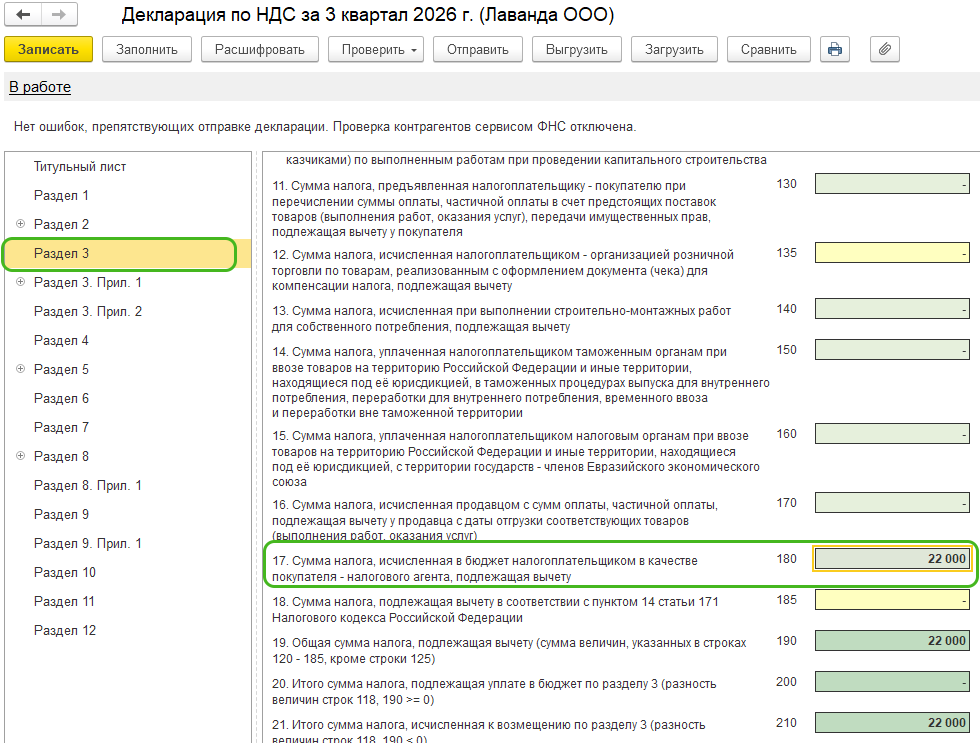Open Раздел 8. Прил. 1
The image size is (980, 743).
click(x=88, y=486)
